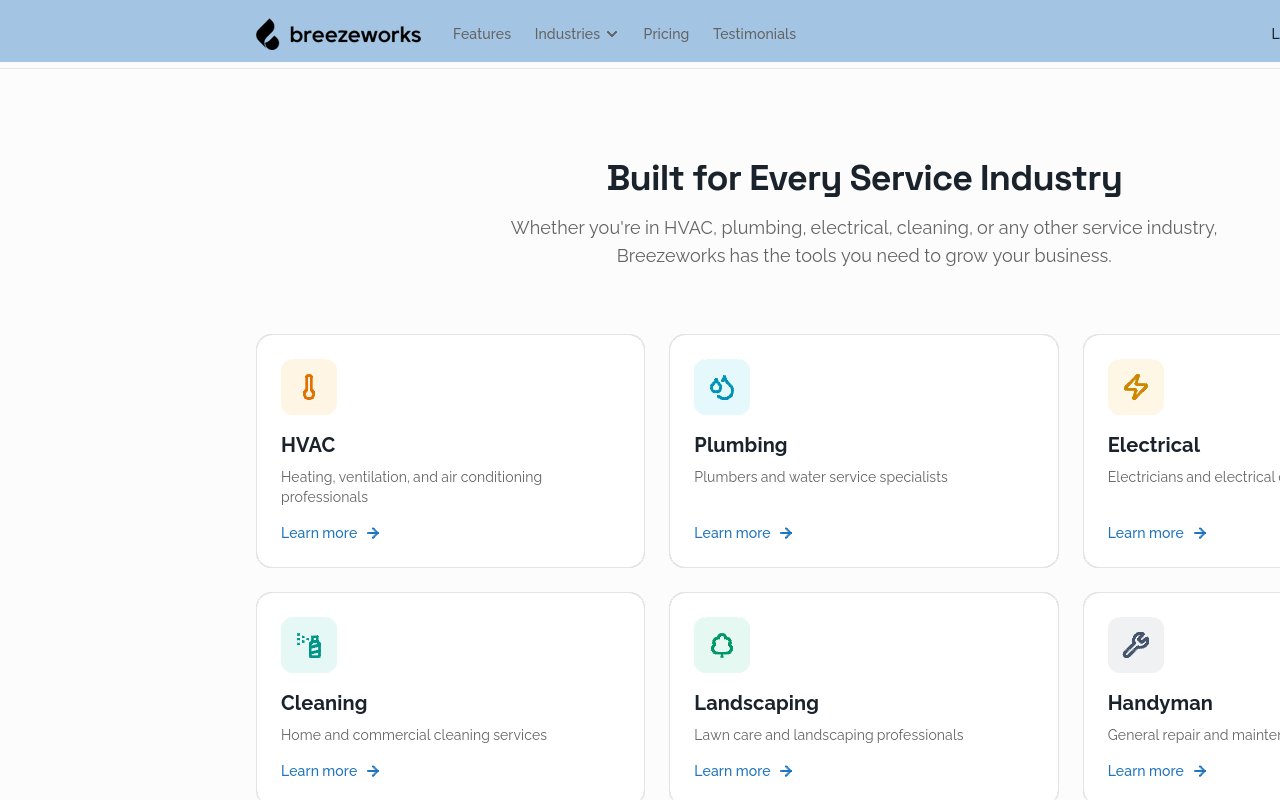The image size is (1280, 800).
Task: Click 'Plumbers and water service specialists' description
Action: 821,477
